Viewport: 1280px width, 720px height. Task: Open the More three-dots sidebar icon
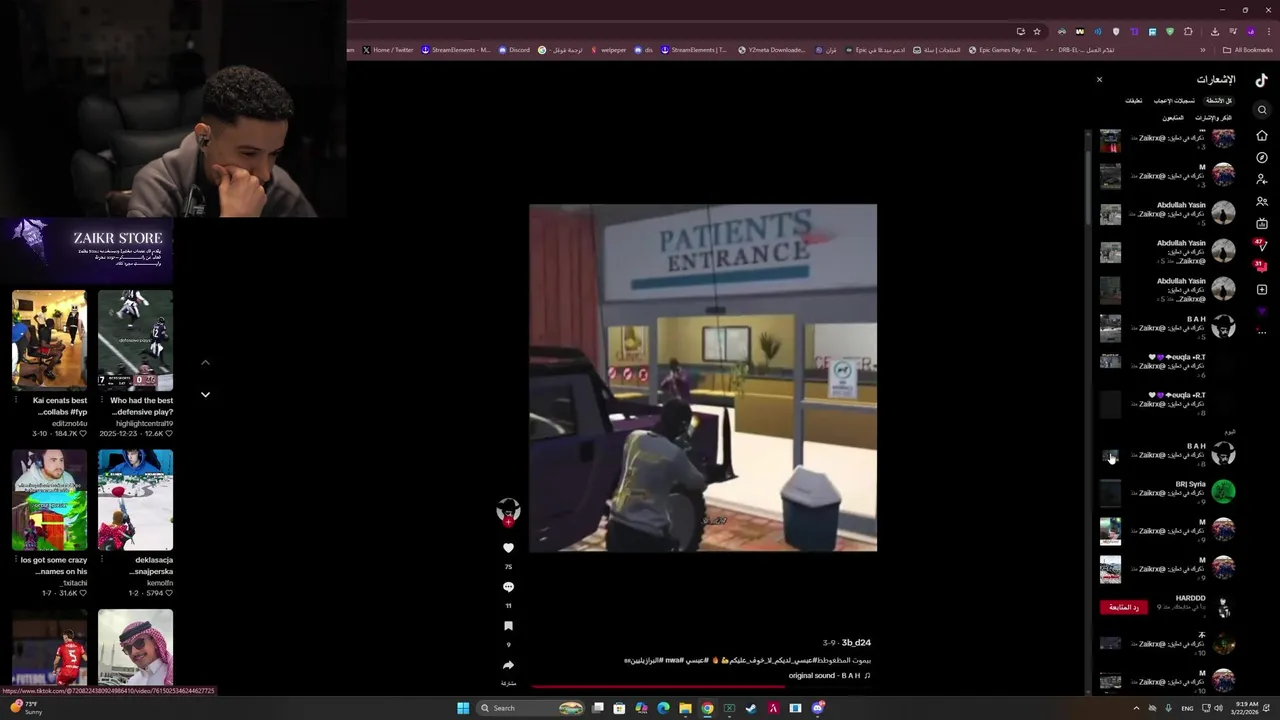(x=1262, y=332)
